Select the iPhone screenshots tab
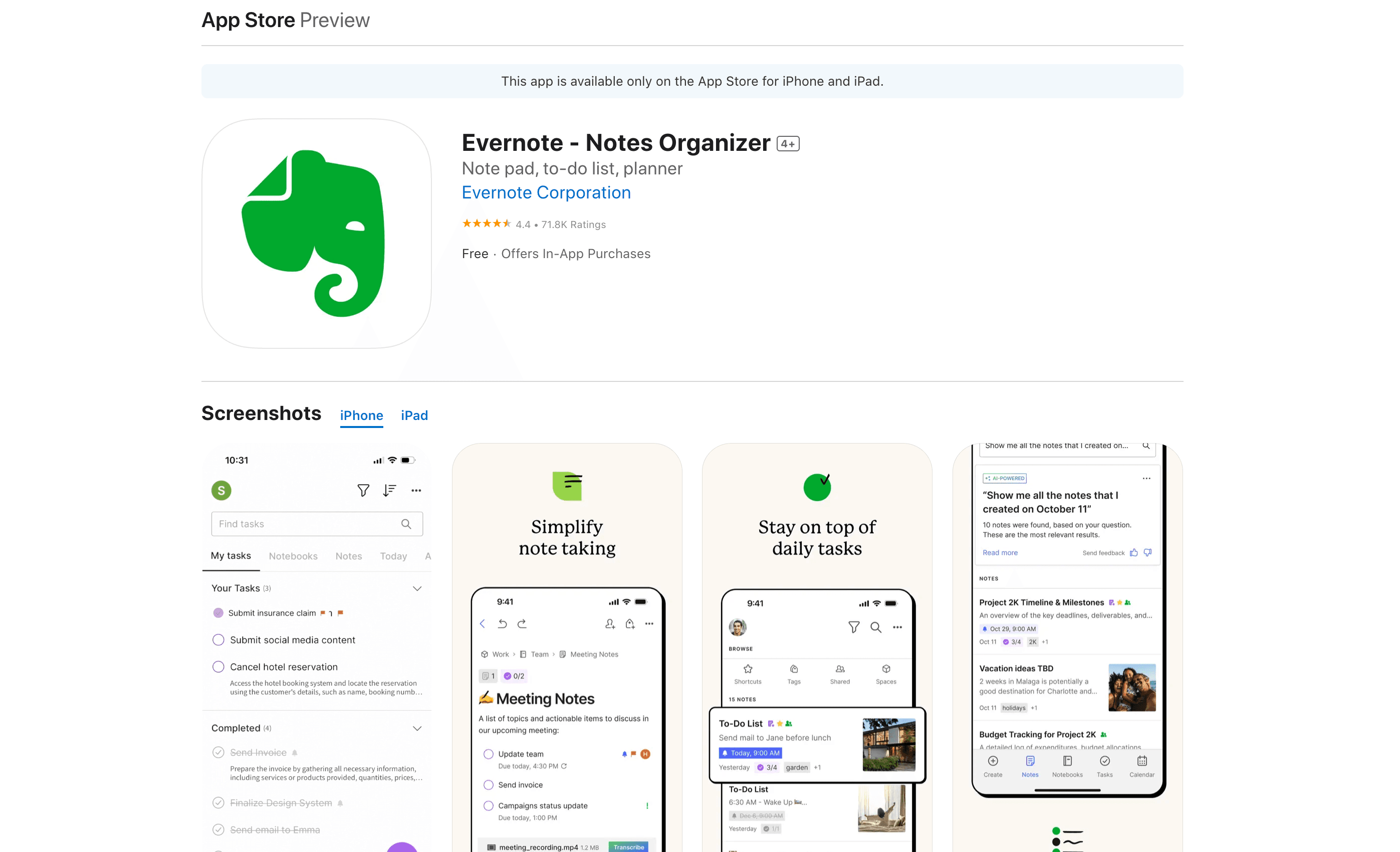Image resolution: width=1400 pixels, height=852 pixels. point(361,415)
